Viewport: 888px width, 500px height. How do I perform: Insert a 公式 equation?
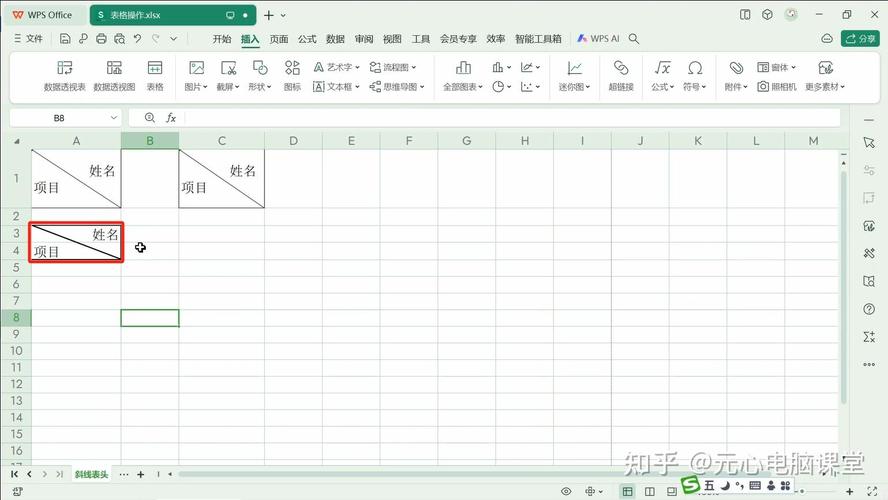coord(662,76)
